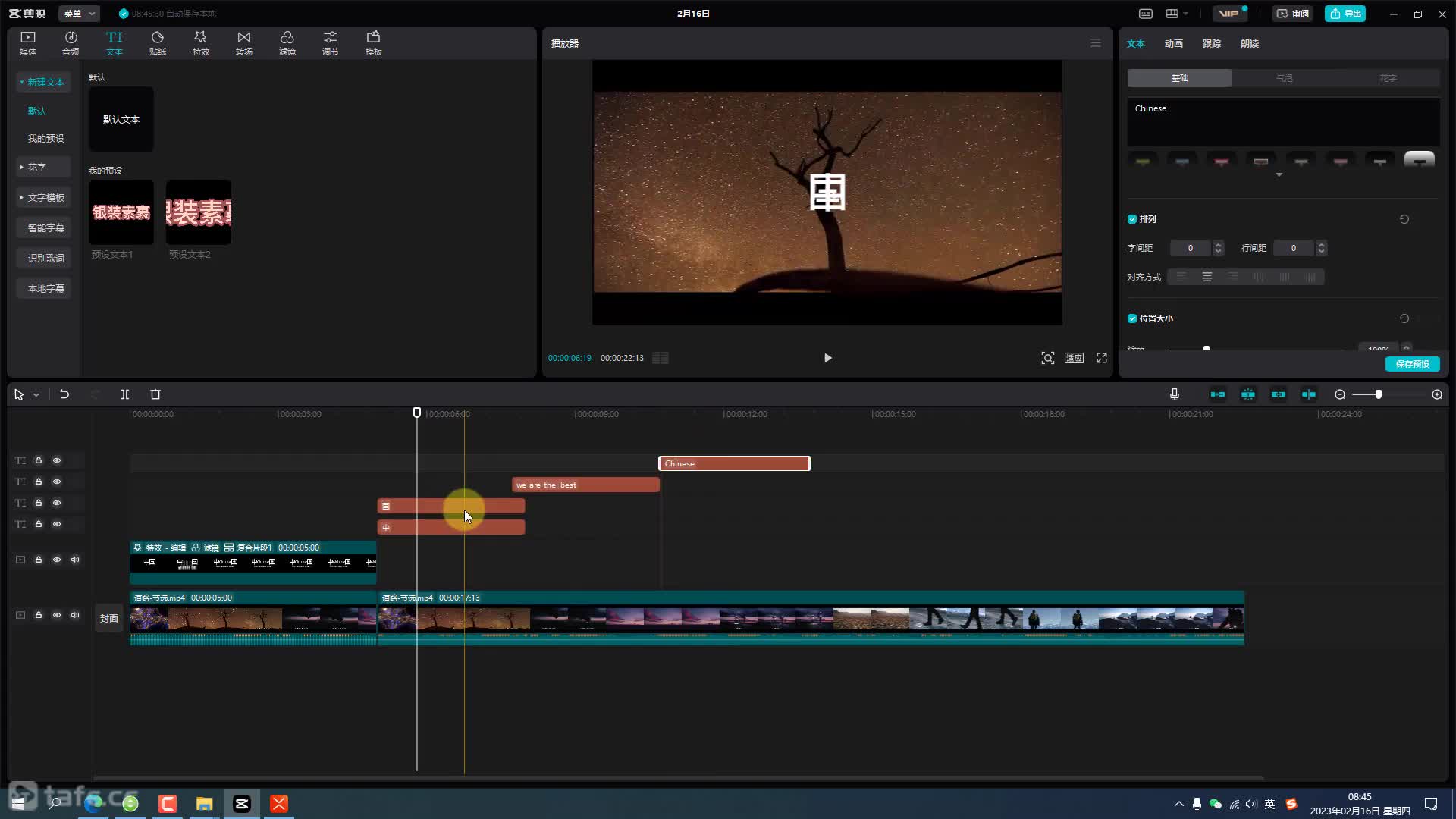
Task: Open the 模板 templates panel
Action: 374,43
